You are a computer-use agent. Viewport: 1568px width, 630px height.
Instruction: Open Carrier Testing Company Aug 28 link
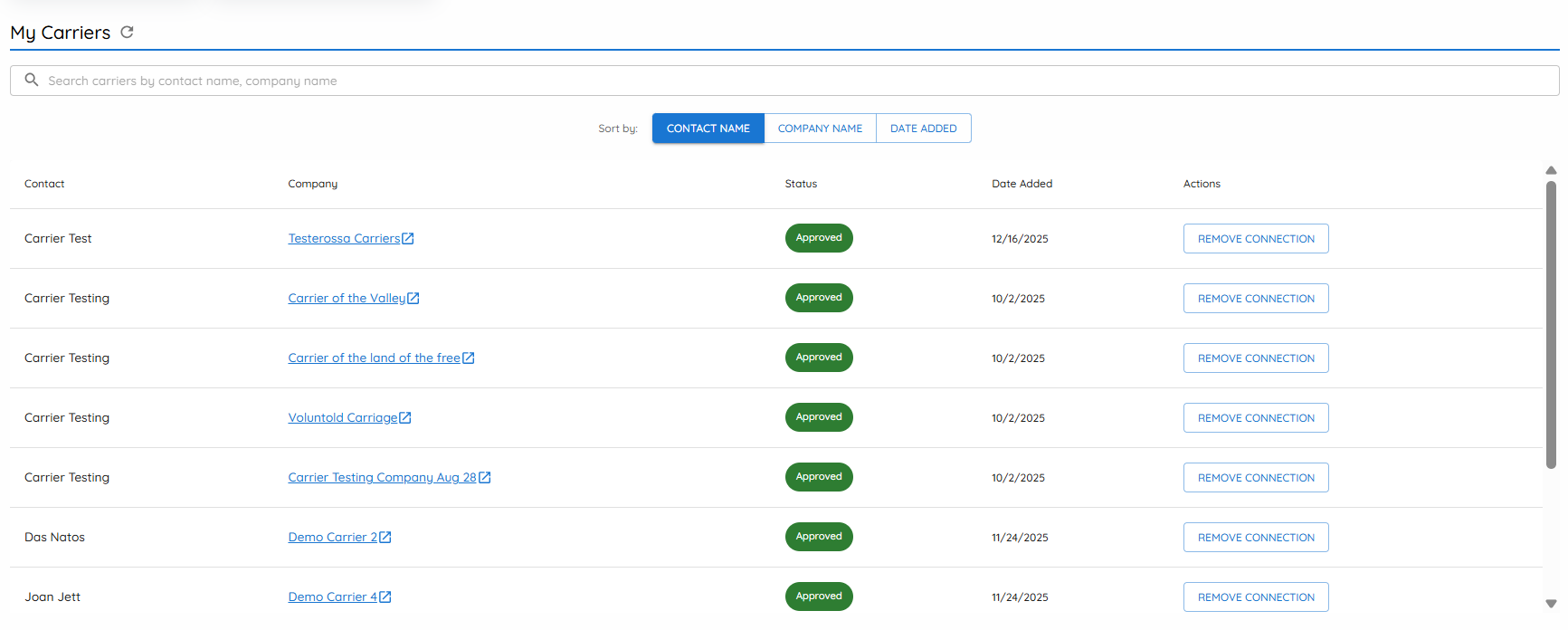click(x=383, y=478)
